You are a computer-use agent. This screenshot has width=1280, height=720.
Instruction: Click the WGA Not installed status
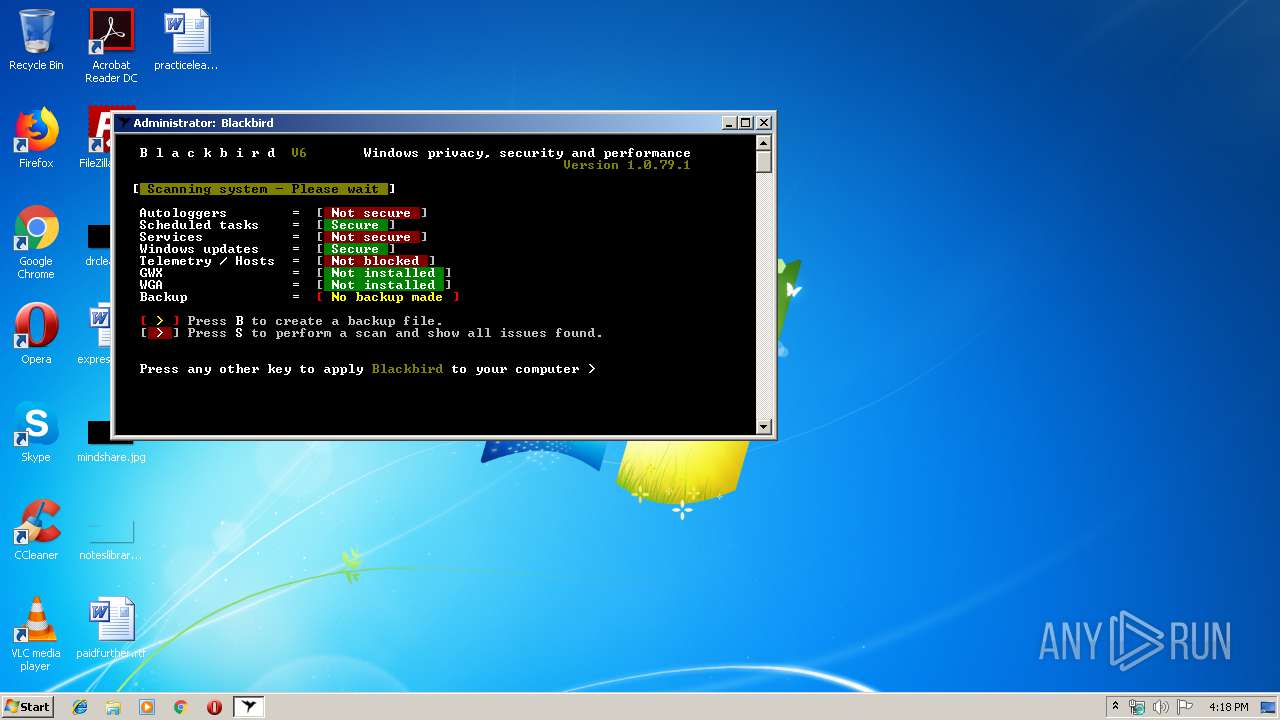coord(383,285)
